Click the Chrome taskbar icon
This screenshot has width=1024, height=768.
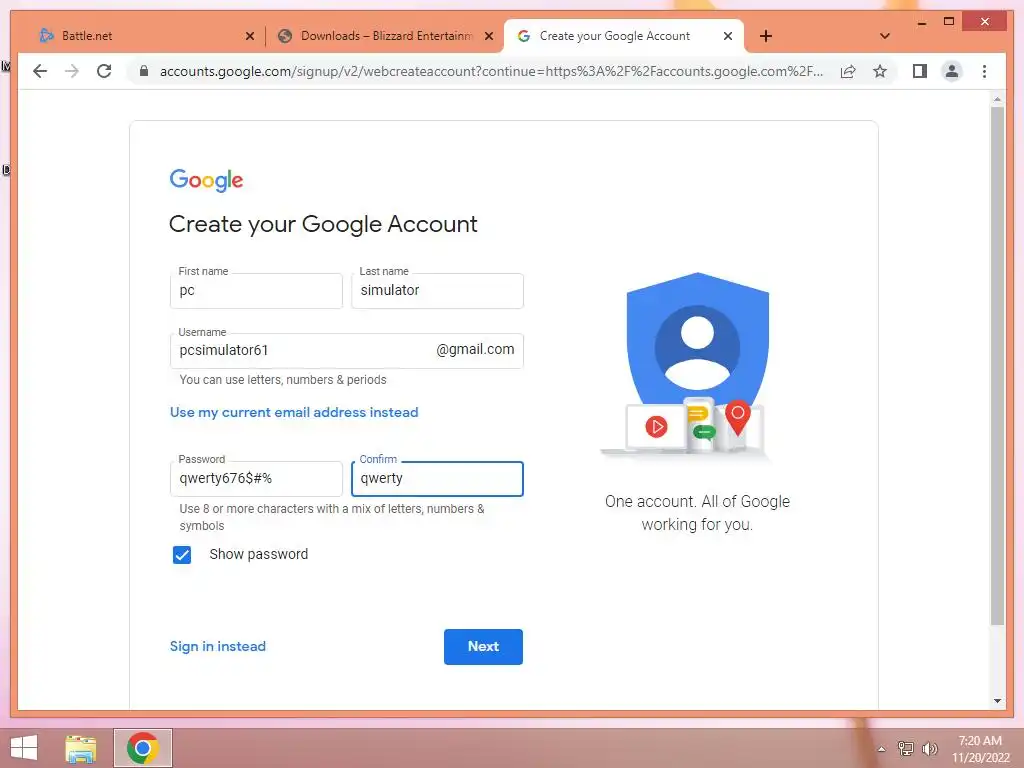click(143, 748)
